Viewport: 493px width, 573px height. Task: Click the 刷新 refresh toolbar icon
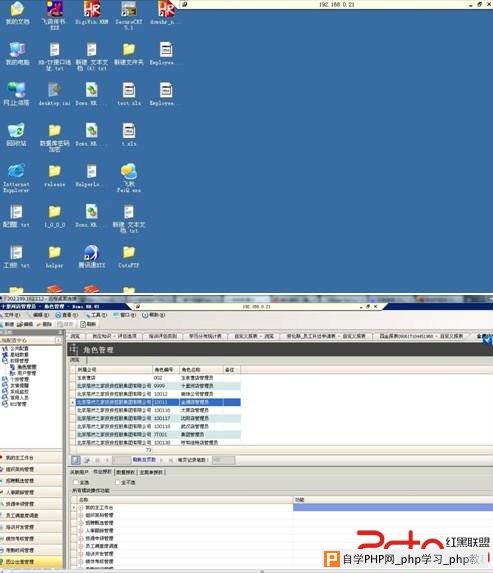(x=88, y=324)
